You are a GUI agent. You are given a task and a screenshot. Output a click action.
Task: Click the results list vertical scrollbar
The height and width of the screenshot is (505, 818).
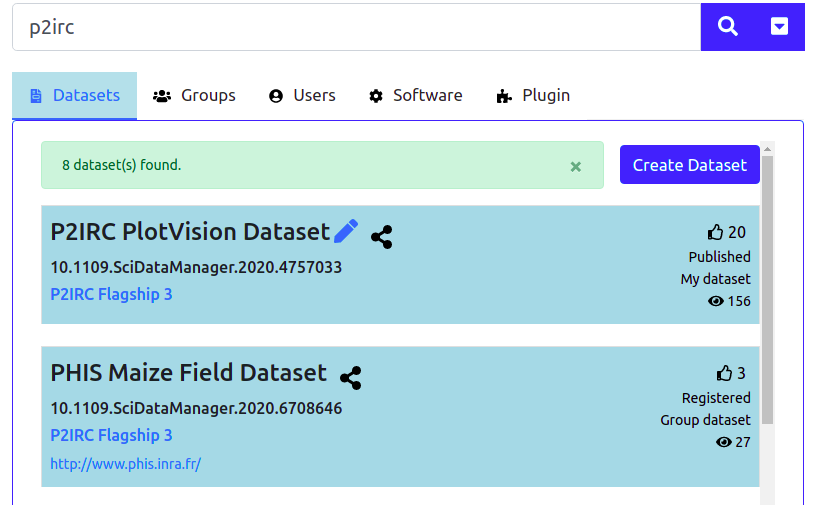767,300
